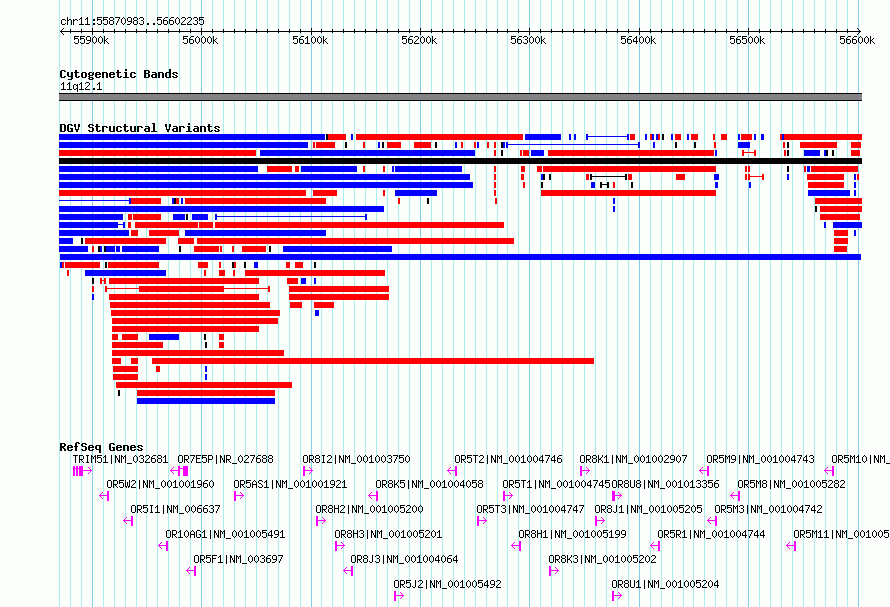Select the OR5J2 gene arrow glyph
Image resolution: width=890 pixels, height=607 pixels.
point(399,596)
